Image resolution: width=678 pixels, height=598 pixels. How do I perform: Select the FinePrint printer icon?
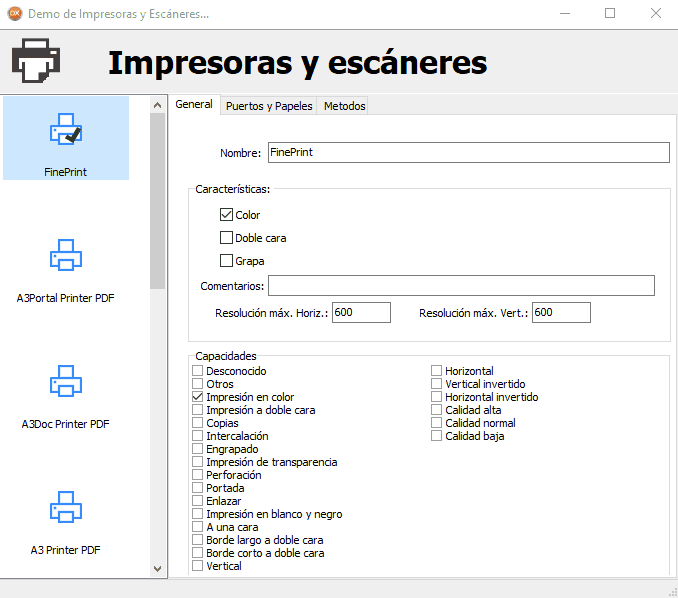[66, 129]
